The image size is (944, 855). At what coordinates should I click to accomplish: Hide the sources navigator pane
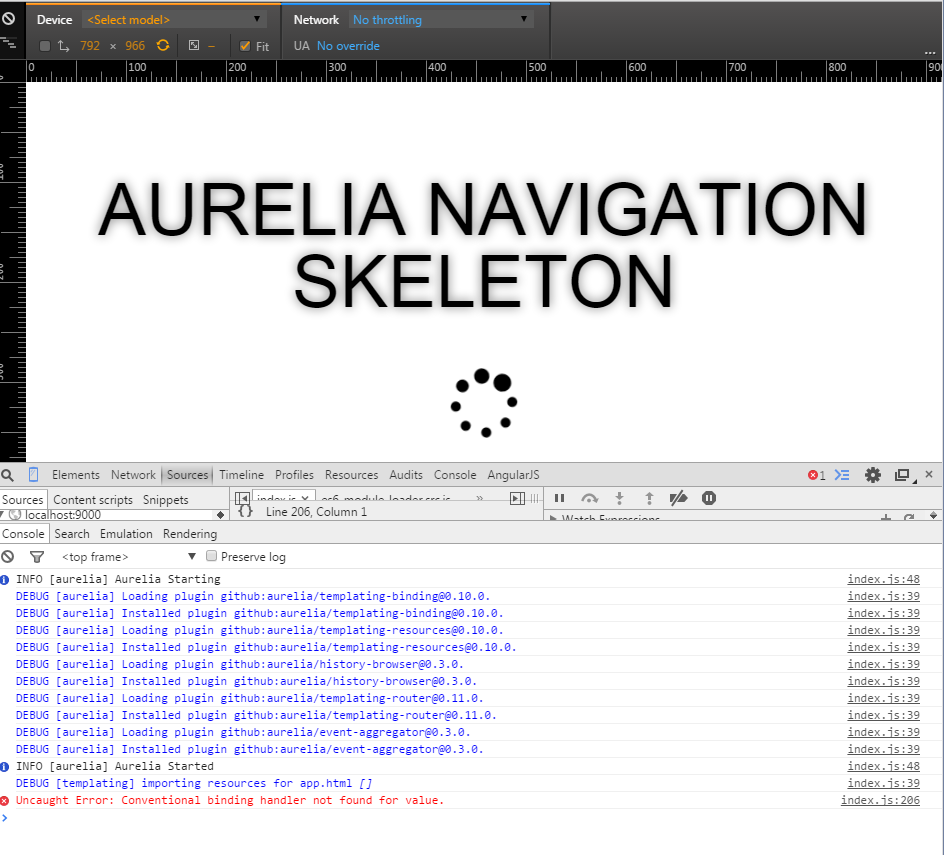click(x=242, y=499)
